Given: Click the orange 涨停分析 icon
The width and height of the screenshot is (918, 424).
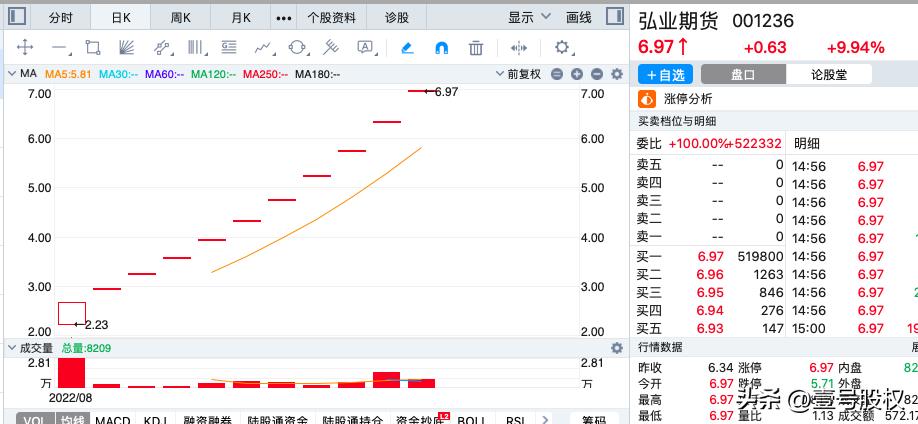Looking at the screenshot, I should [x=646, y=98].
